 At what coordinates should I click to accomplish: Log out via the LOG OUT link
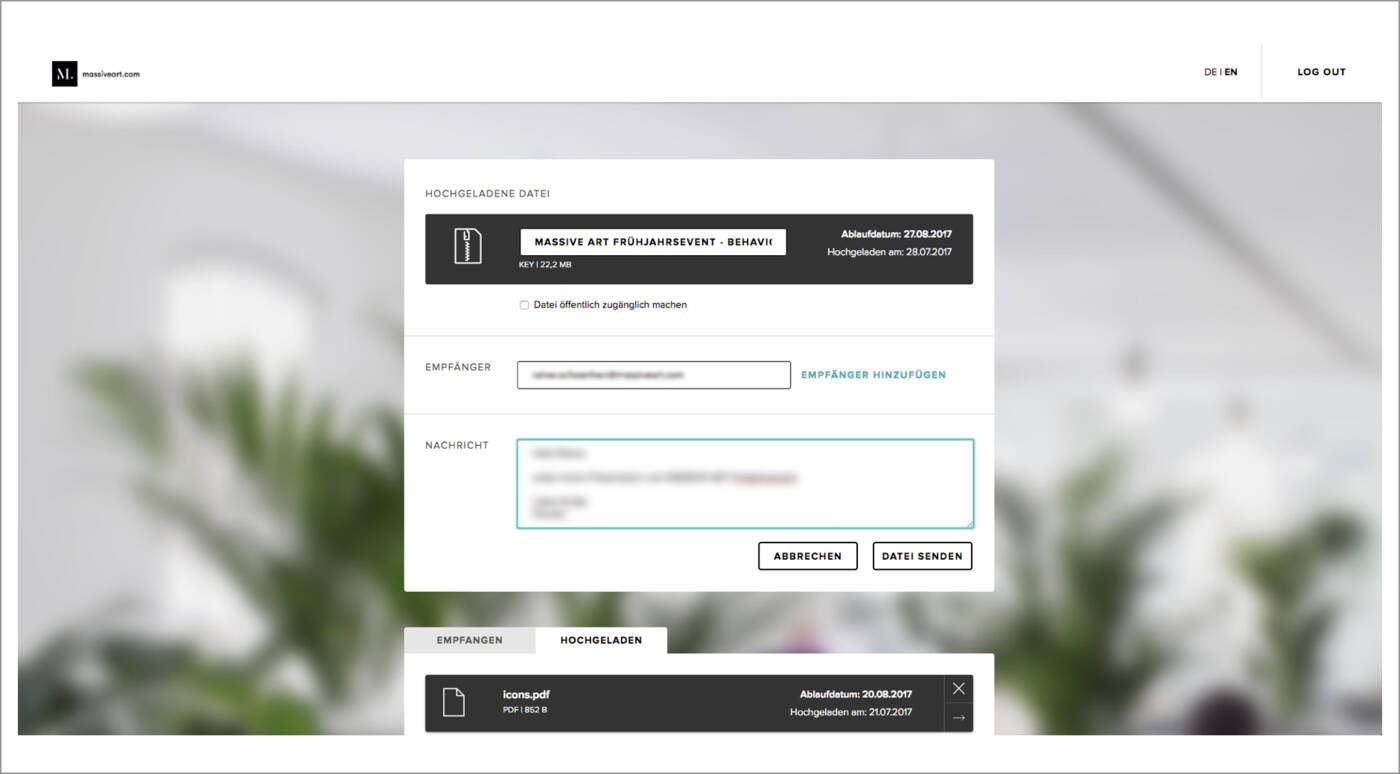tap(1321, 72)
